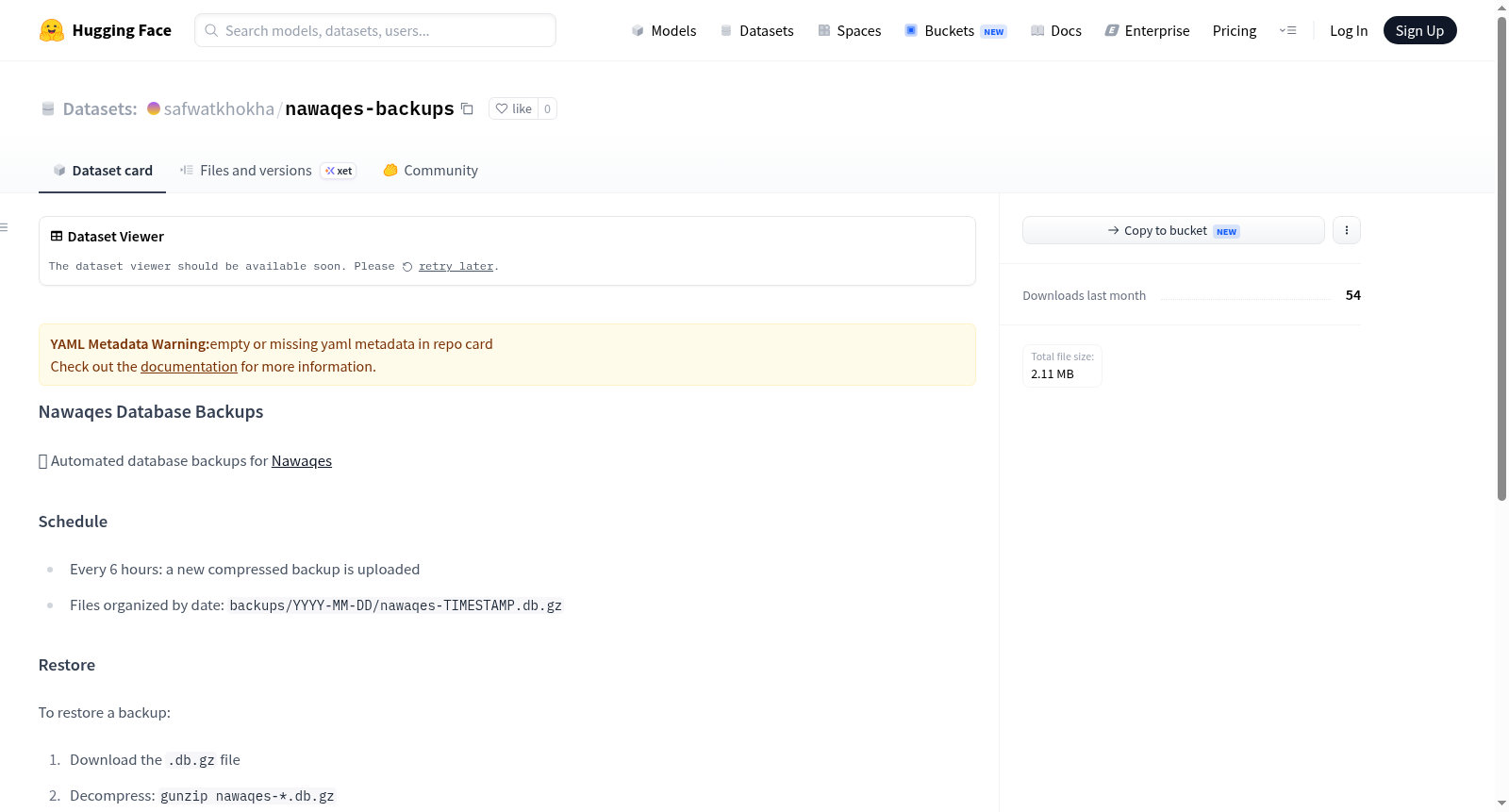Click the like count 0
Viewport: 1509px width, 812px height.
[547, 108]
